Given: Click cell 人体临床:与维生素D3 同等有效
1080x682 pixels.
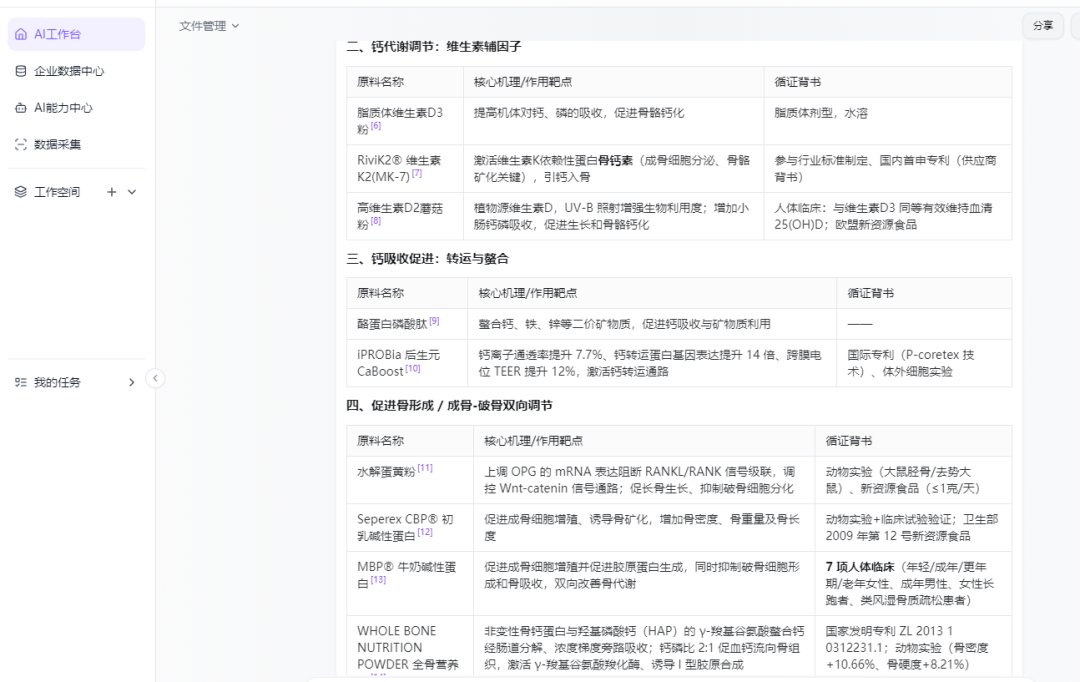Looking at the screenshot, I should 887,216.
